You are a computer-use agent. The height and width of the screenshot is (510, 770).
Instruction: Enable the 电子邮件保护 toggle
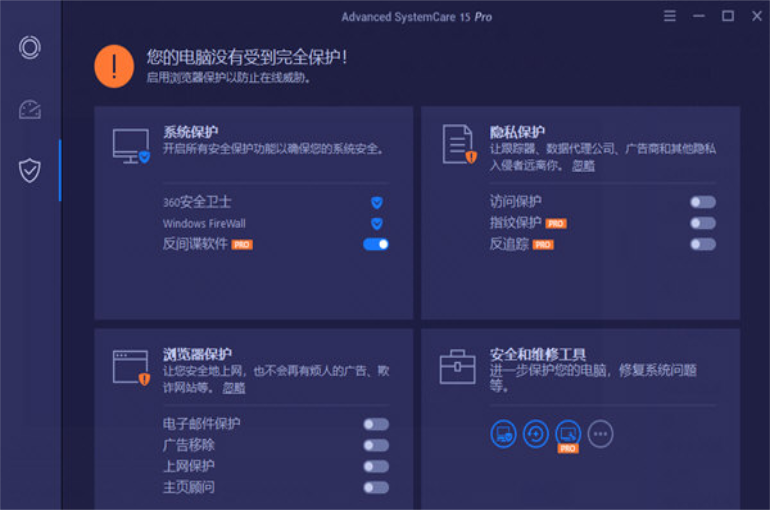(376, 424)
